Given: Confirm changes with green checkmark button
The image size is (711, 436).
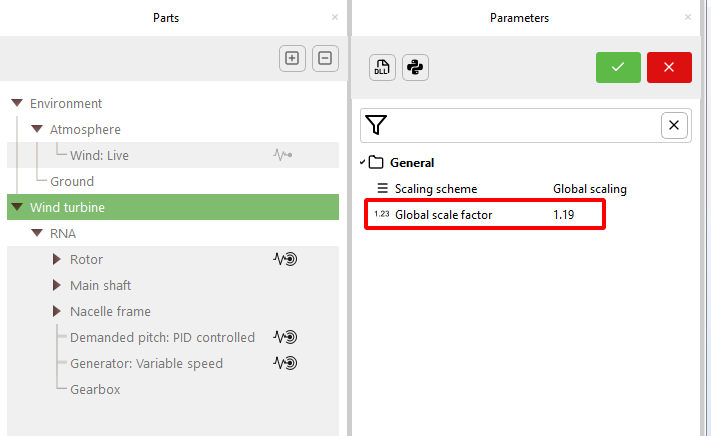Looking at the screenshot, I should point(618,67).
